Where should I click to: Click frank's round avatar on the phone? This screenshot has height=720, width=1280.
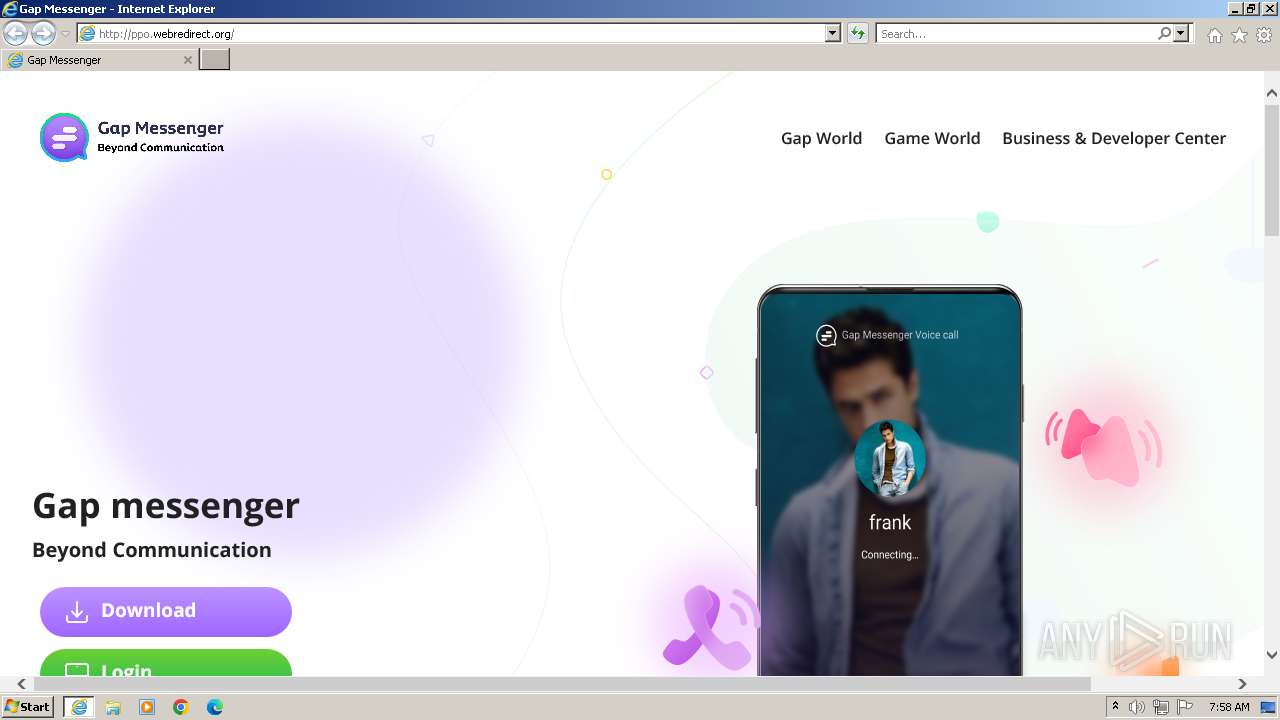coord(889,458)
